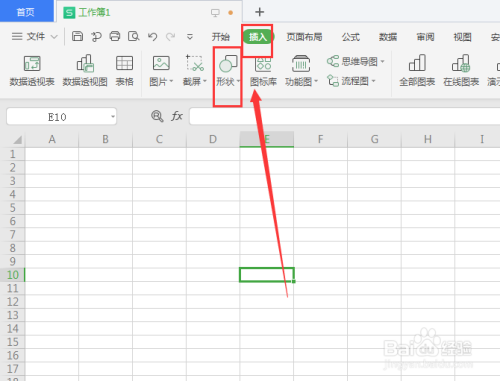500x381 pixels.
Task: Select column G header
Action: tap(374, 139)
